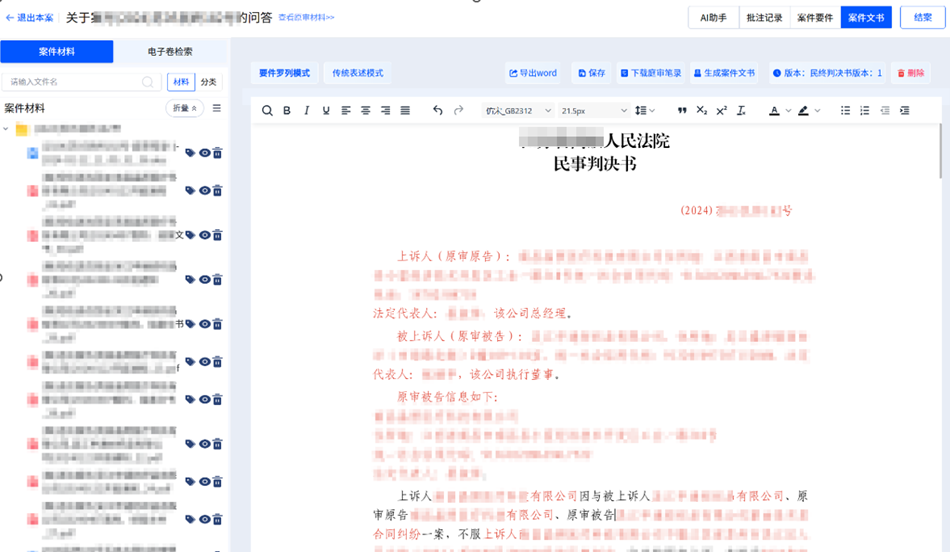The width and height of the screenshot is (950, 552).
Task: Open the font color dropdown arrow
Action: coord(788,110)
